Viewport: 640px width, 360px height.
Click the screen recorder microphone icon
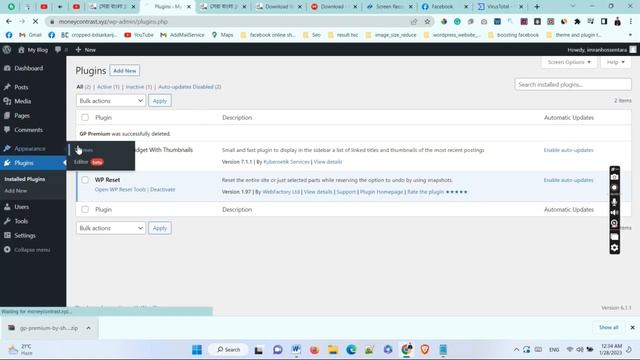point(614,201)
